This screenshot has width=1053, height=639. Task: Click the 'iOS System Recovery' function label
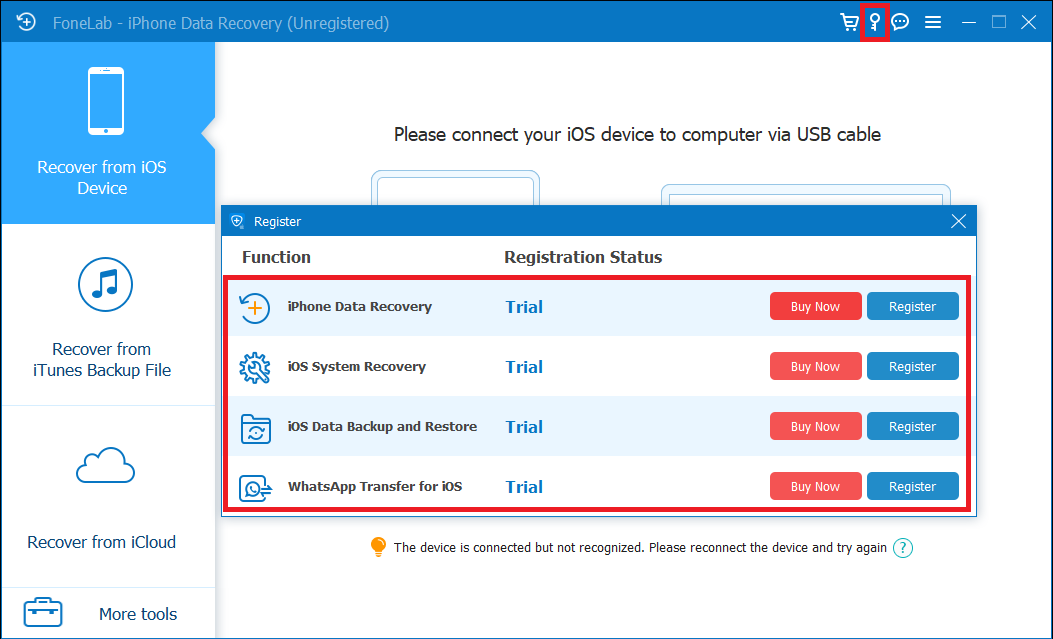coord(357,366)
